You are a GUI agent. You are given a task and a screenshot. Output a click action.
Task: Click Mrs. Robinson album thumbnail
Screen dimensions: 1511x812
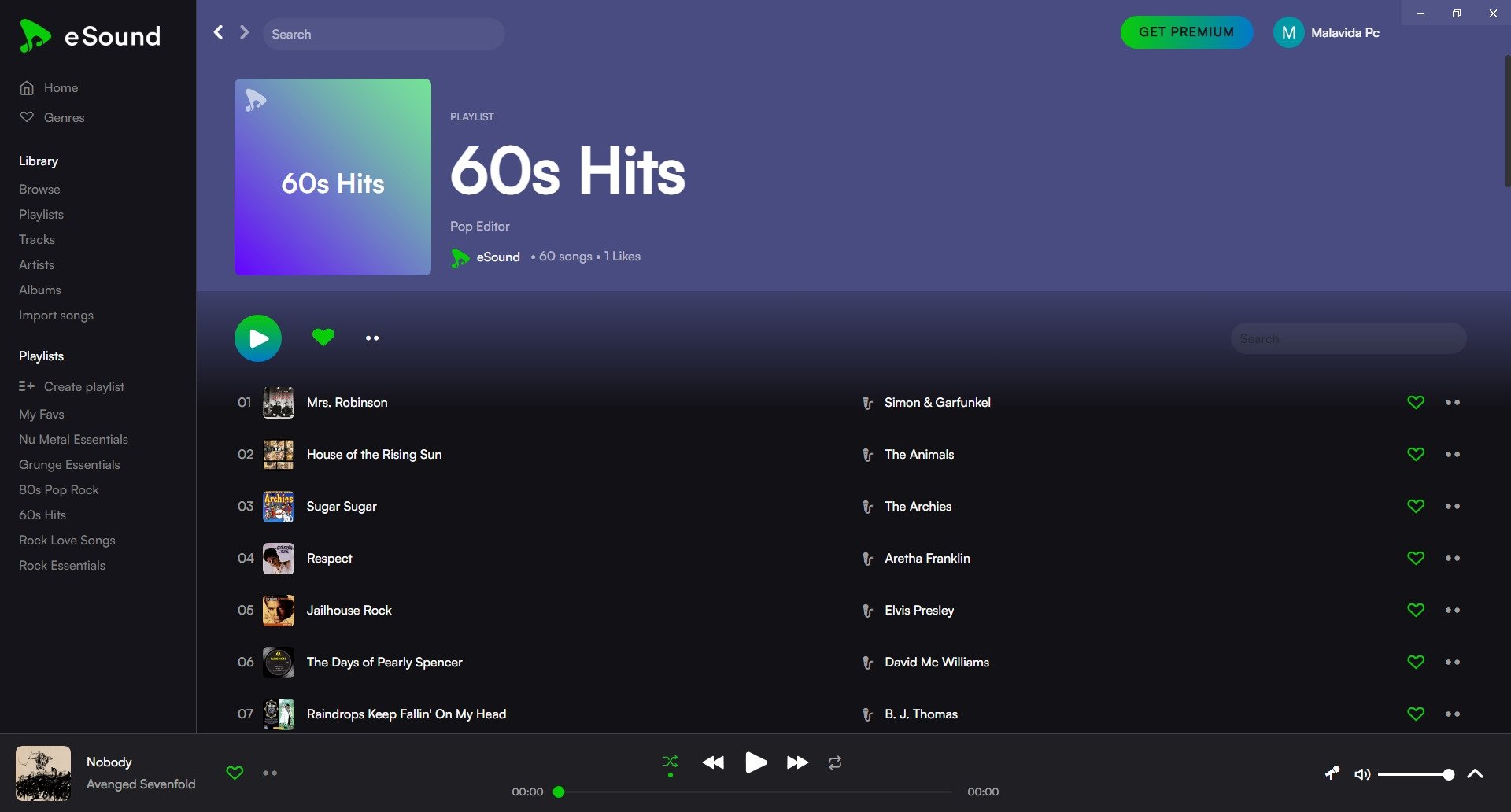(x=279, y=402)
